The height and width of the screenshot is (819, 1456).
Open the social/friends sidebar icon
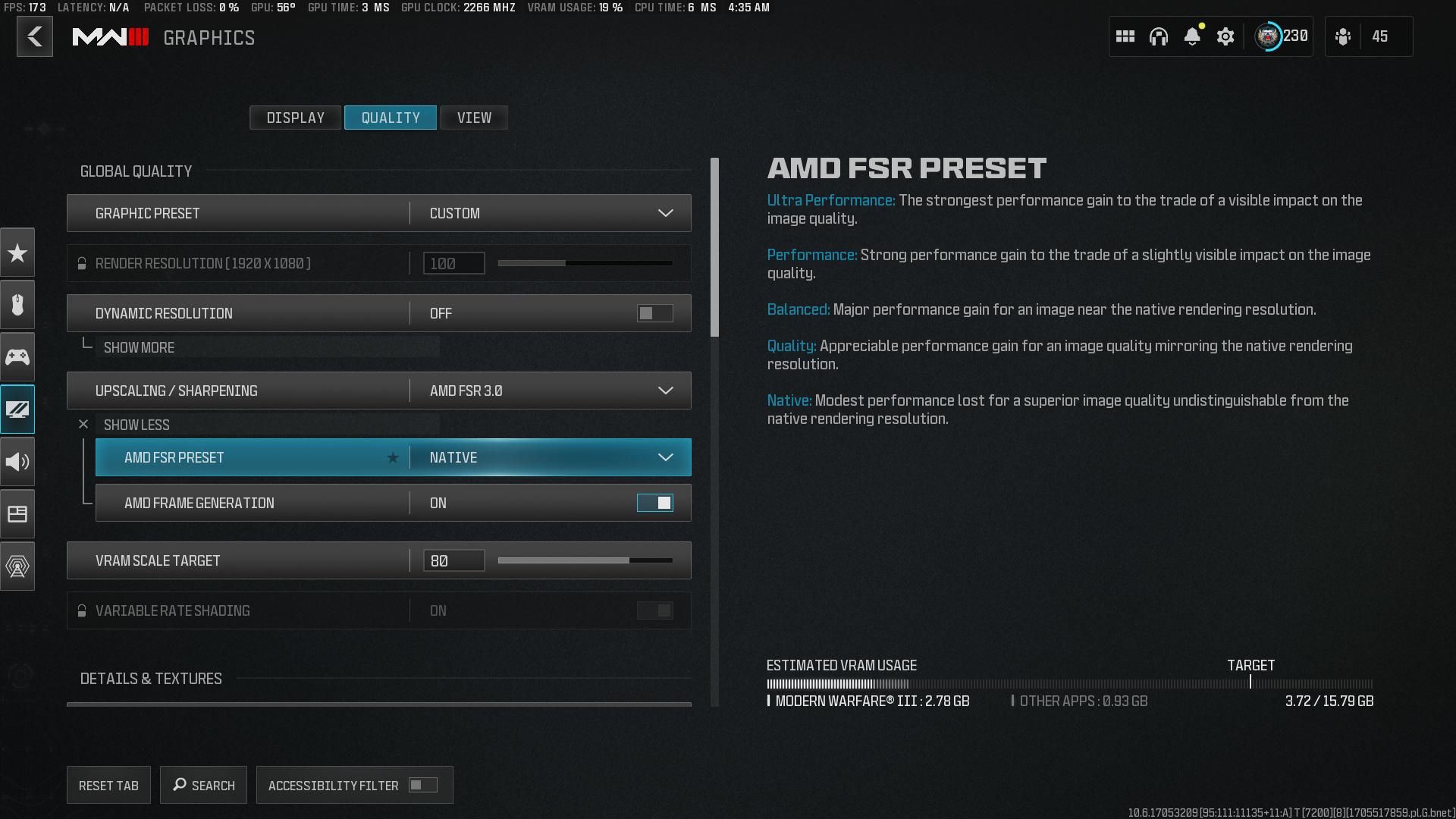click(x=1345, y=36)
